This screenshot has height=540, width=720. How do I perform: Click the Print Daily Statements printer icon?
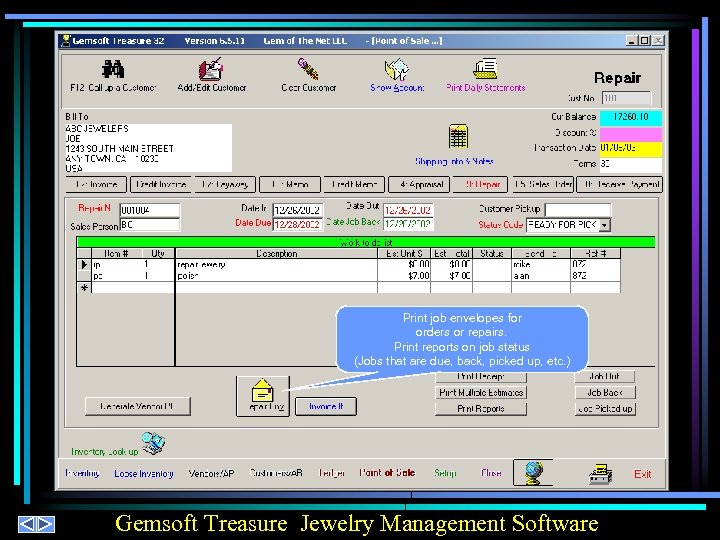click(485, 69)
